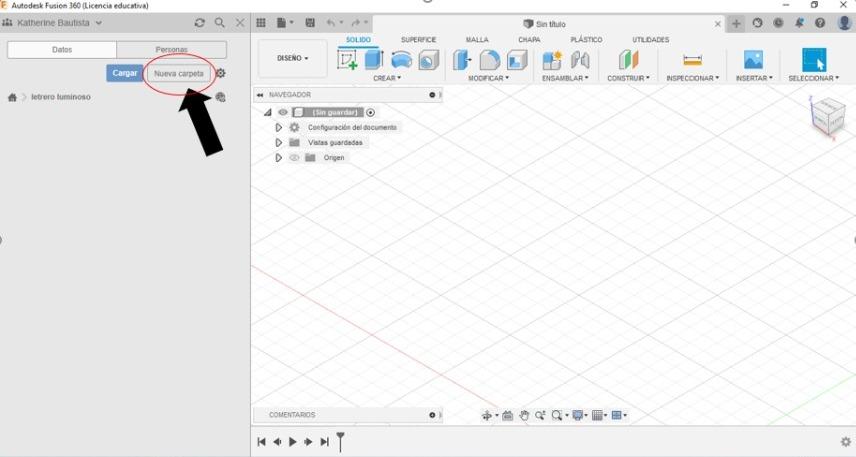The image size is (856, 457).
Task: Add a new design tab
Action: pyautogui.click(x=736, y=23)
